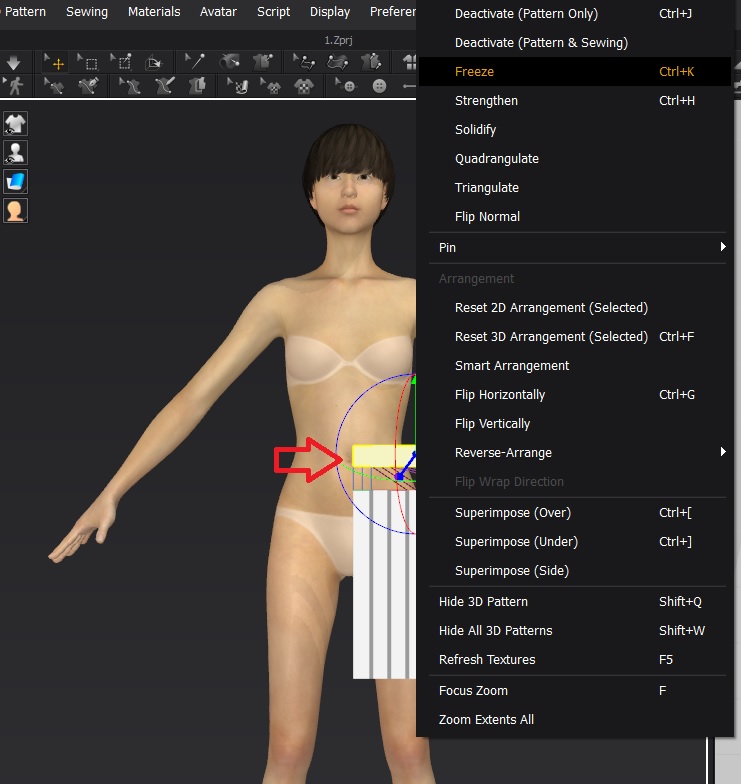Open the Materials menu
The image size is (741, 784).
(x=154, y=12)
